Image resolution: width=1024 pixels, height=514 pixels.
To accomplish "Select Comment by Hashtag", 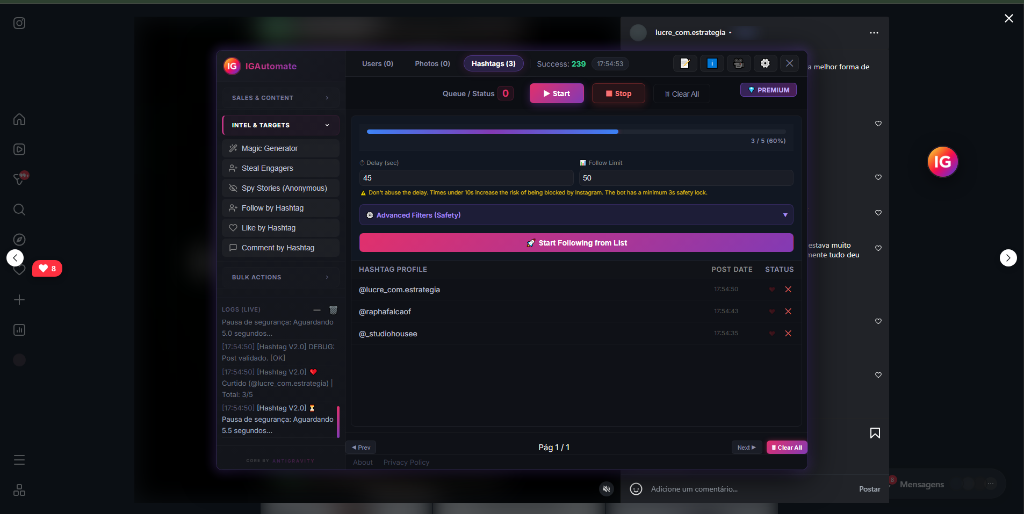I will coord(281,248).
